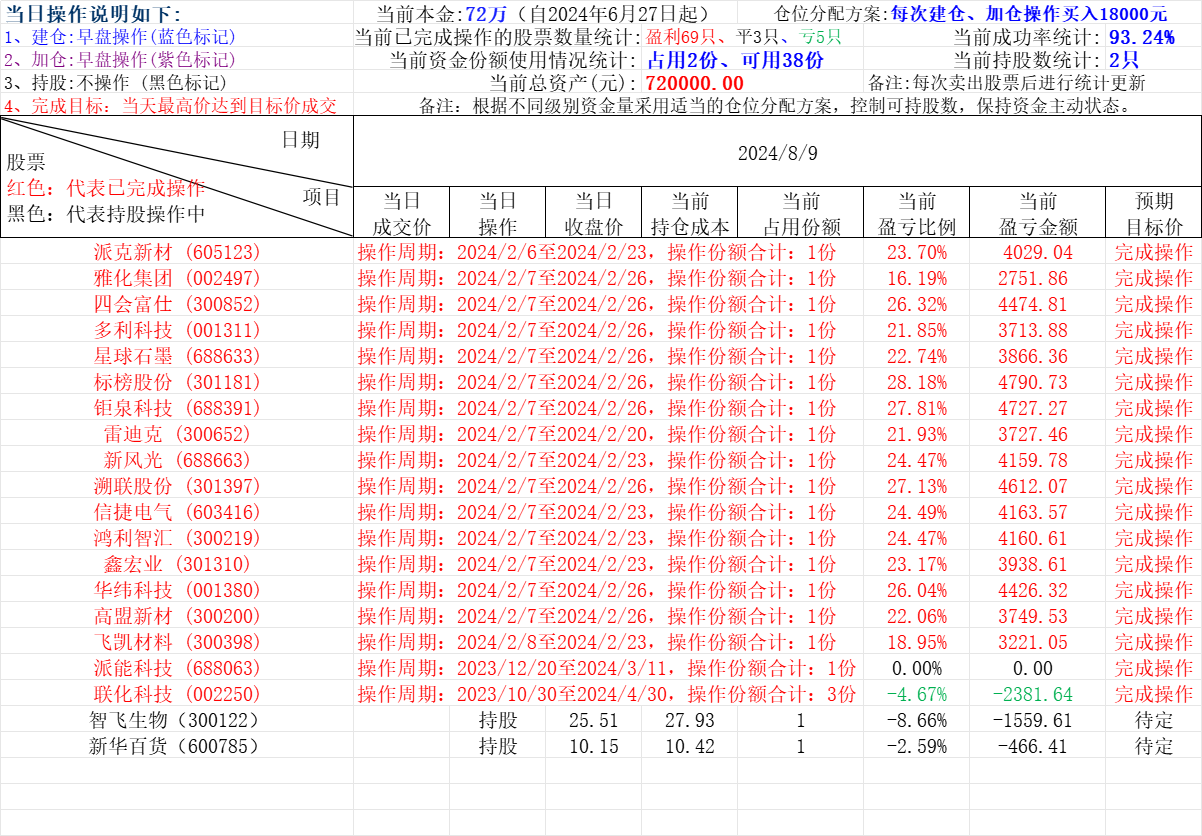The height and width of the screenshot is (836, 1202).
Task: Select the current holdings count 2只
Action: click(1124, 60)
